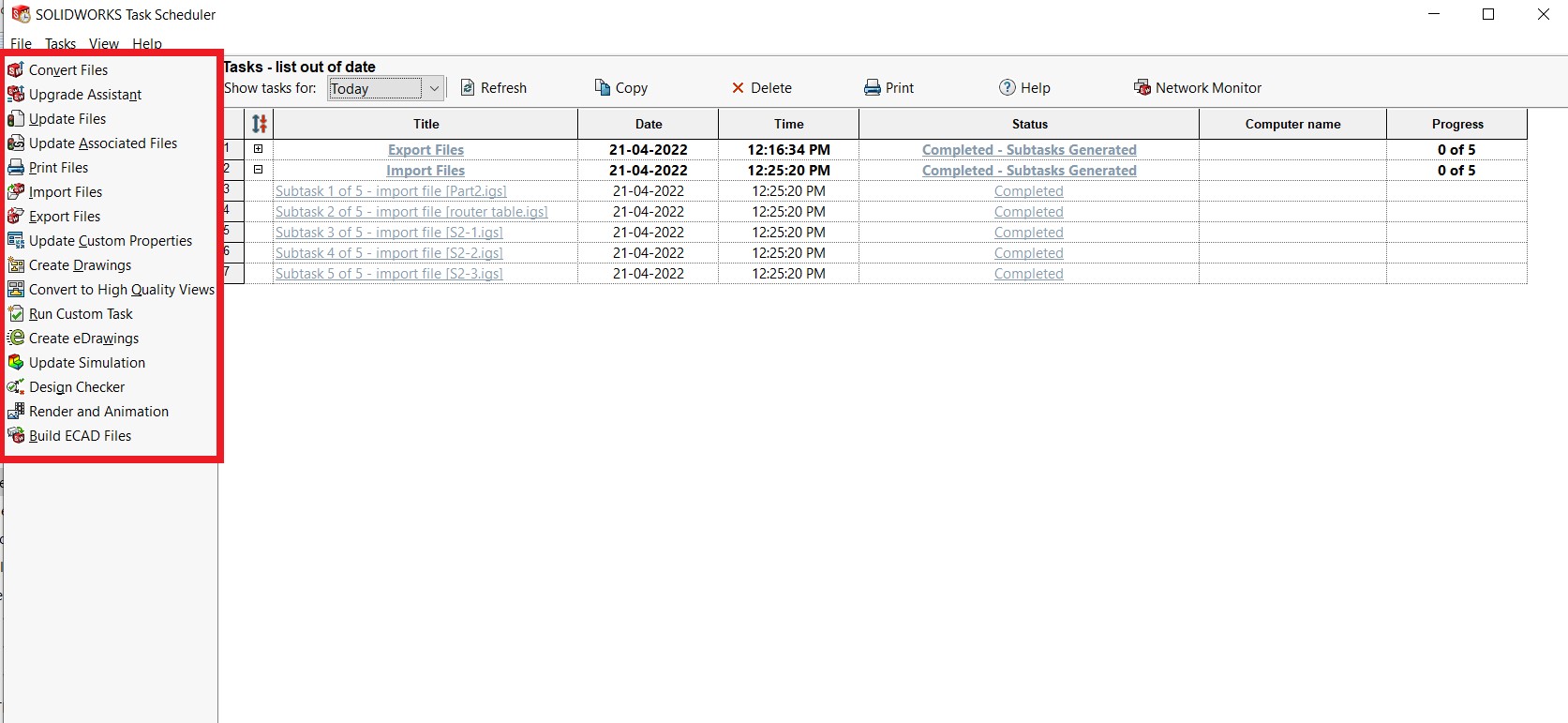
Task: Click 0 of 5 progress for Export Files
Action: 1456,150
